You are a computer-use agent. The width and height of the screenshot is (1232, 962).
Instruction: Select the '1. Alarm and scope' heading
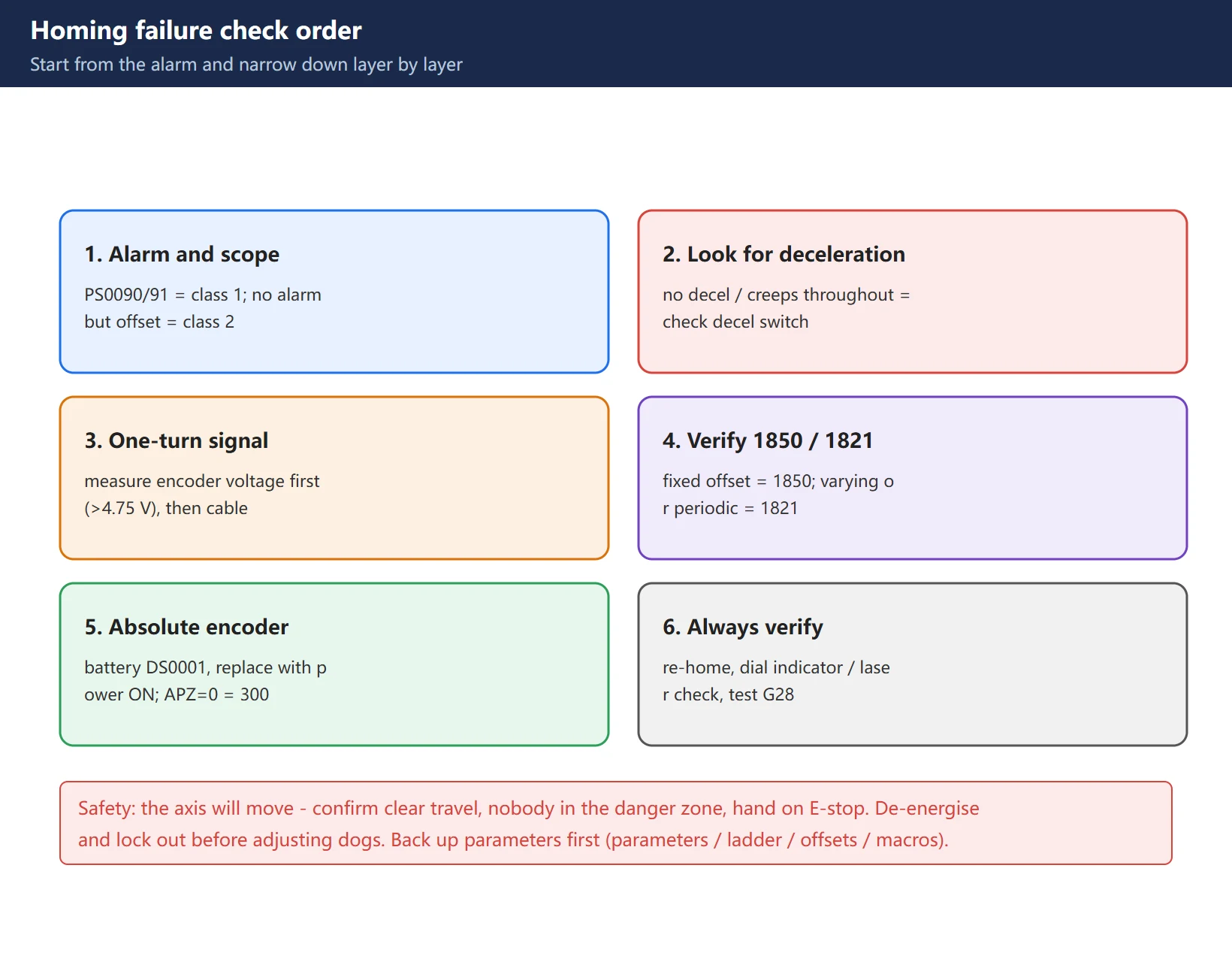182,254
